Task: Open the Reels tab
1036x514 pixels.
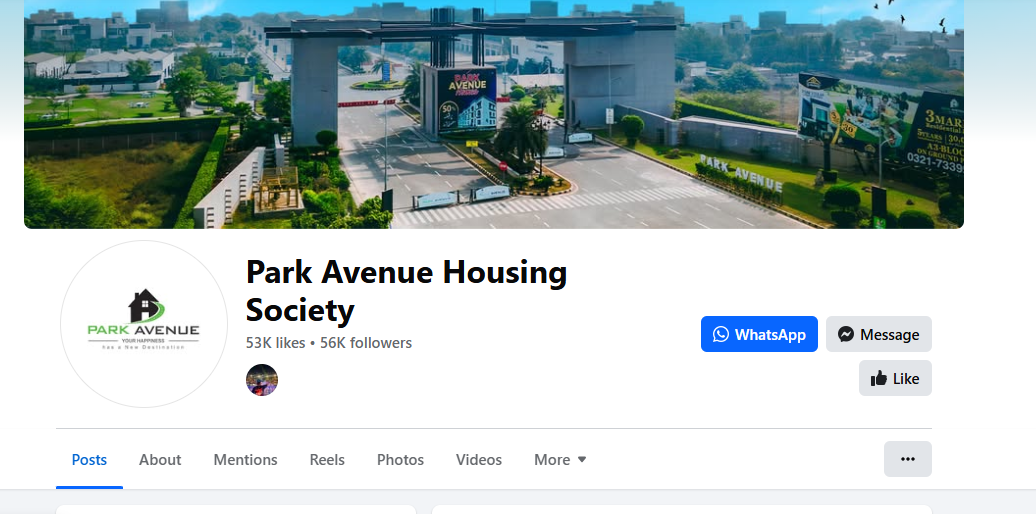Action: 327,460
